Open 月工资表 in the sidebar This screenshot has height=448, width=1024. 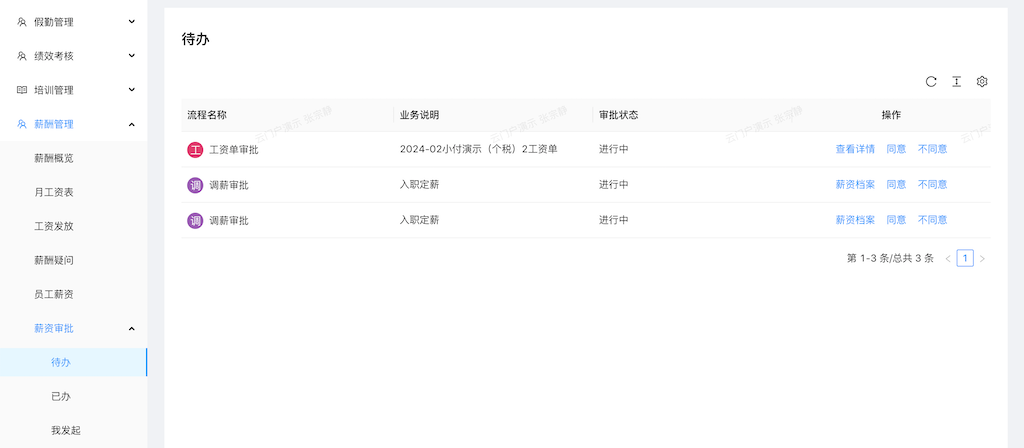54,192
